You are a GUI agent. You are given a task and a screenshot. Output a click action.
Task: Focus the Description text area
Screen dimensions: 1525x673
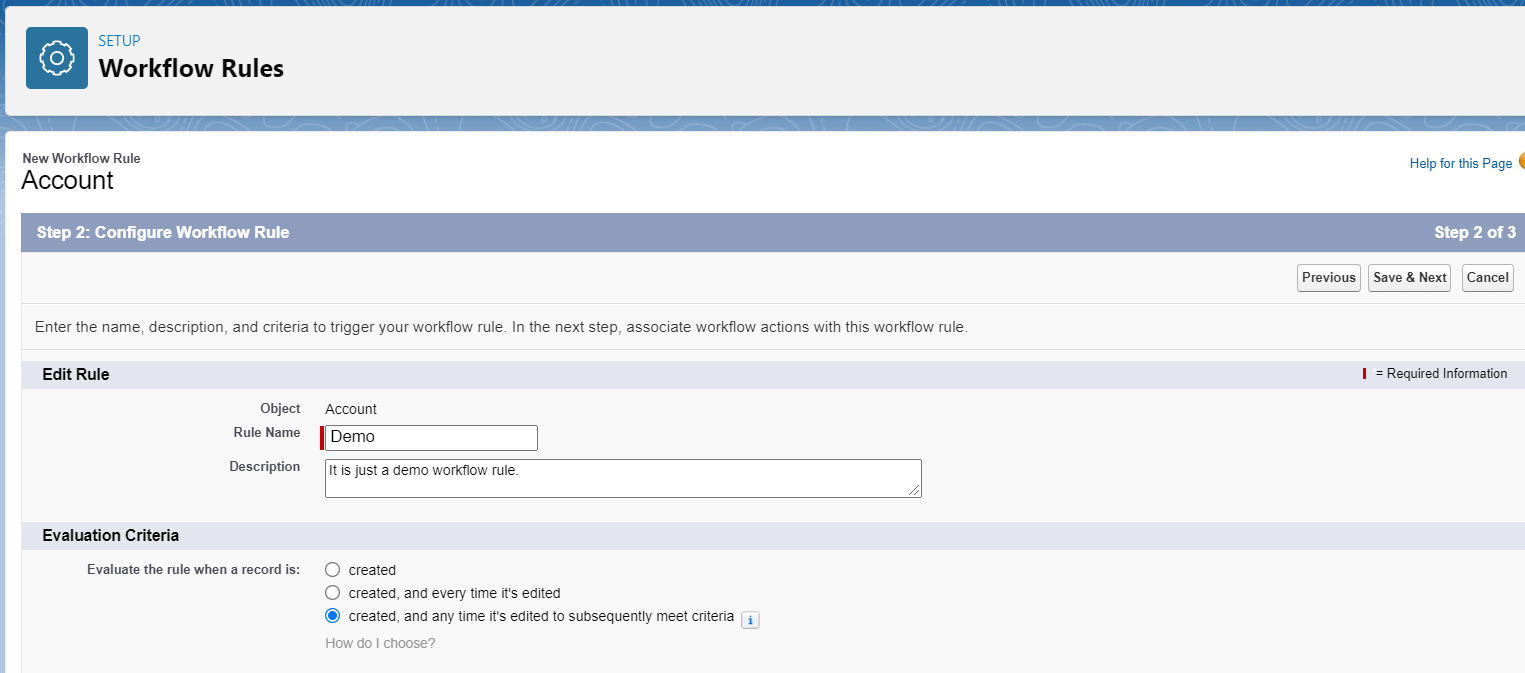click(622, 478)
